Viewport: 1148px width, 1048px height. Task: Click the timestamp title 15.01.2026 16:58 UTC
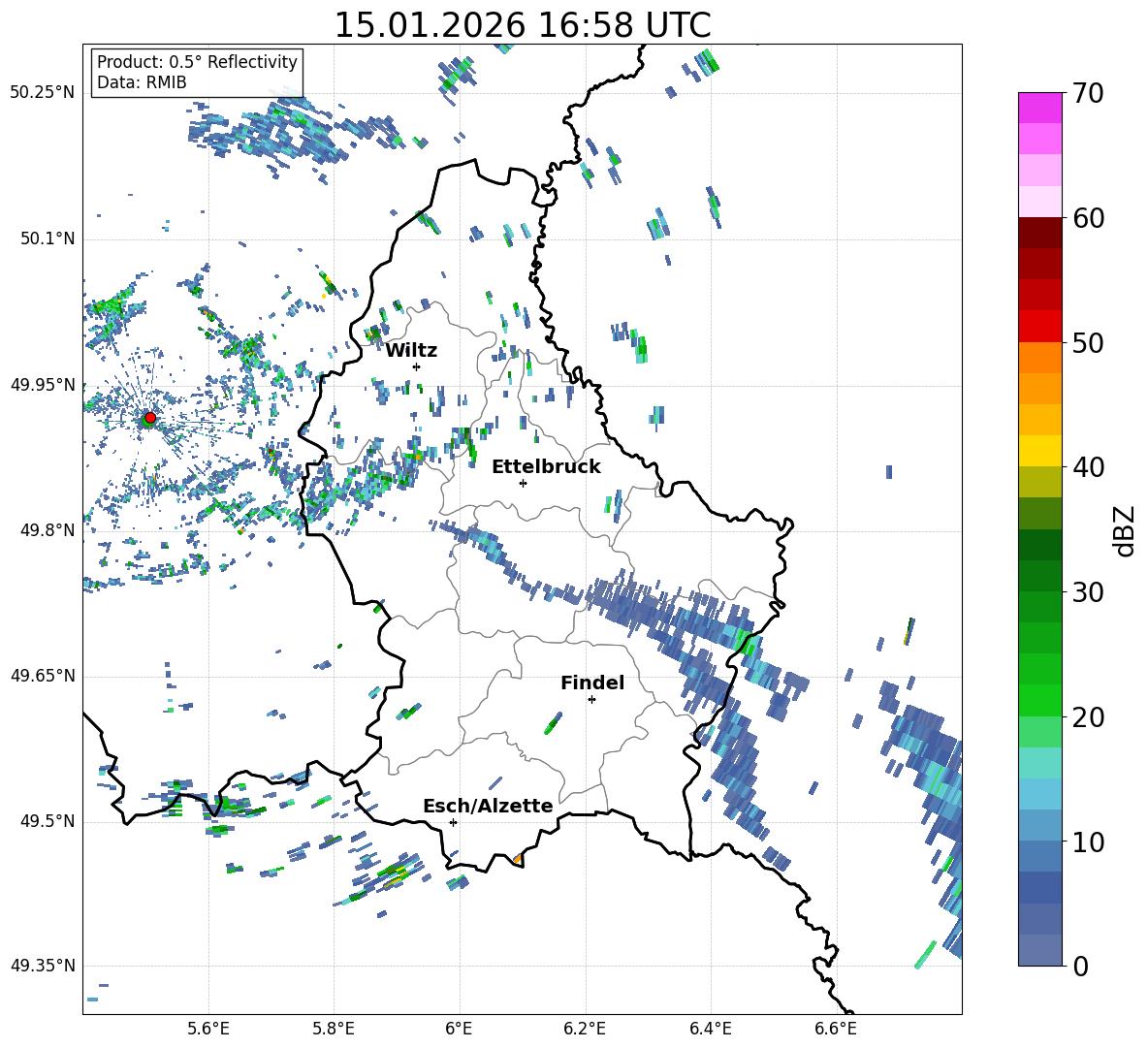tap(522, 24)
